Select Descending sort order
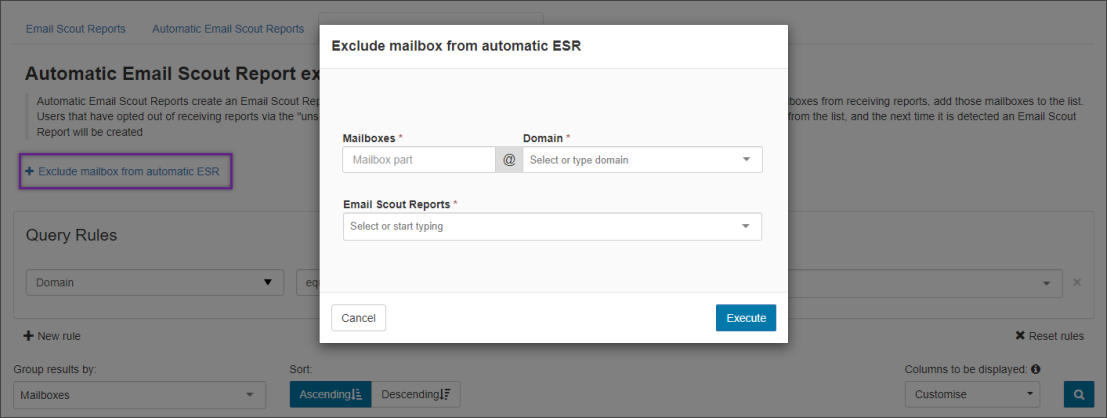Viewport: 1107px width, 418px height. pyautogui.click(x=415, y=395)
